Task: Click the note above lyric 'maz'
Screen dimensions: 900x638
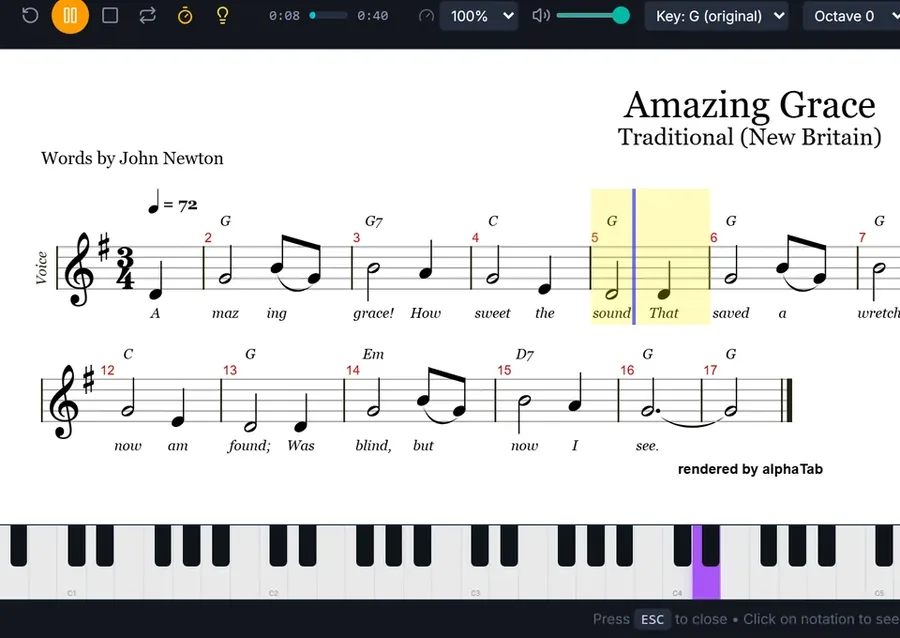Action: 224,278
